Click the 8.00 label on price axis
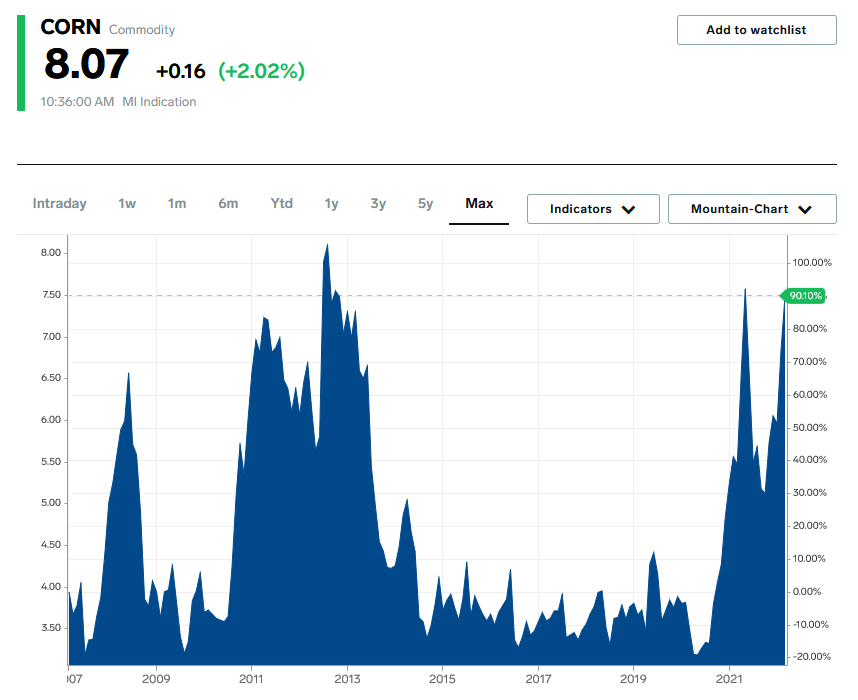This screenshot has width=858, height=700. click(51, 253)
